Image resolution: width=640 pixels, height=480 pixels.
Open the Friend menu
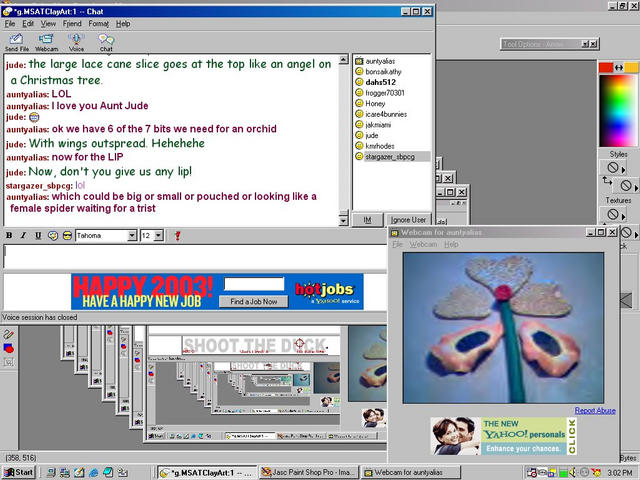(72, 24)
